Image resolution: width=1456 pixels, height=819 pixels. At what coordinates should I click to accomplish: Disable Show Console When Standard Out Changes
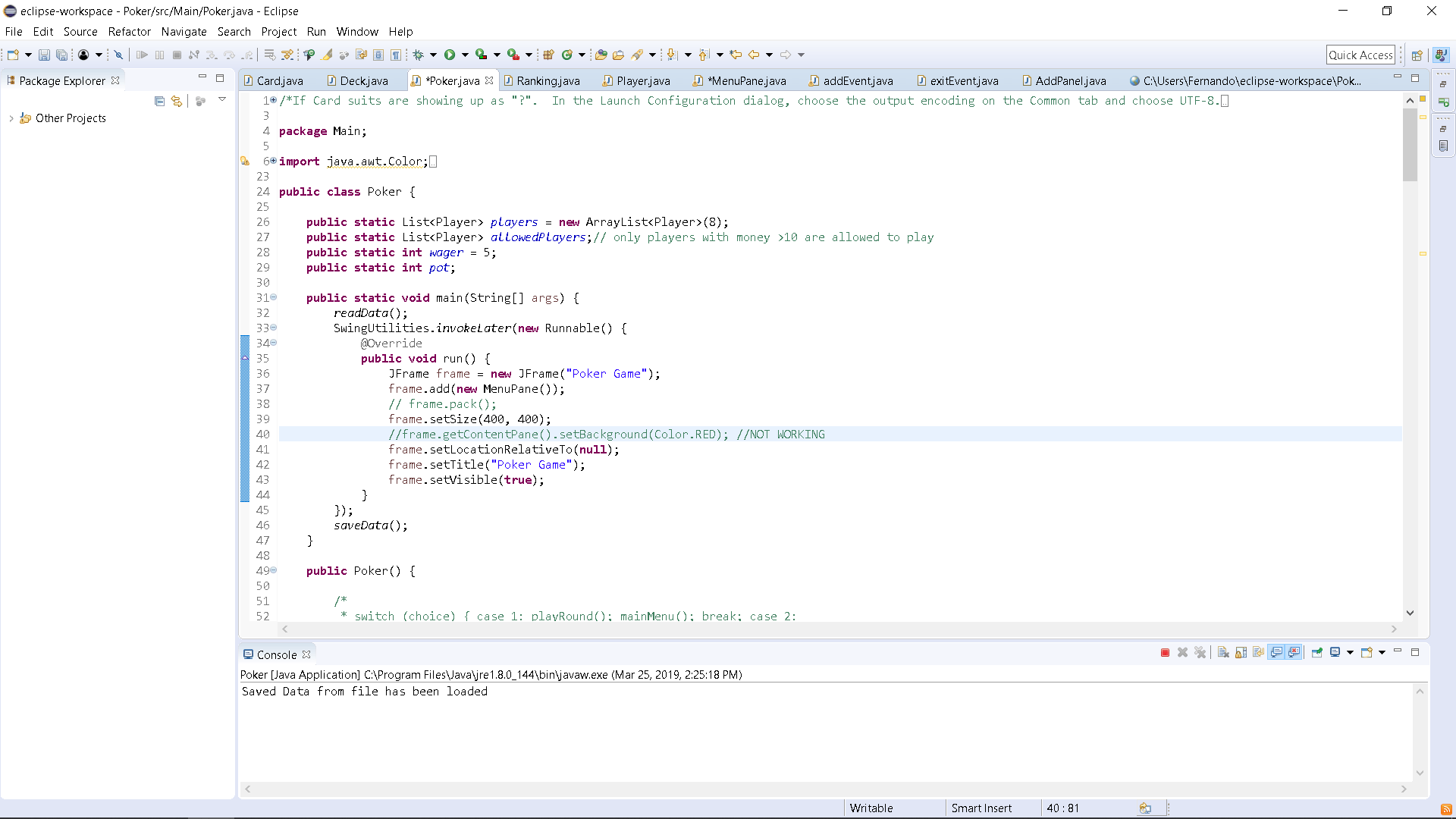(x=1276, y=652)
